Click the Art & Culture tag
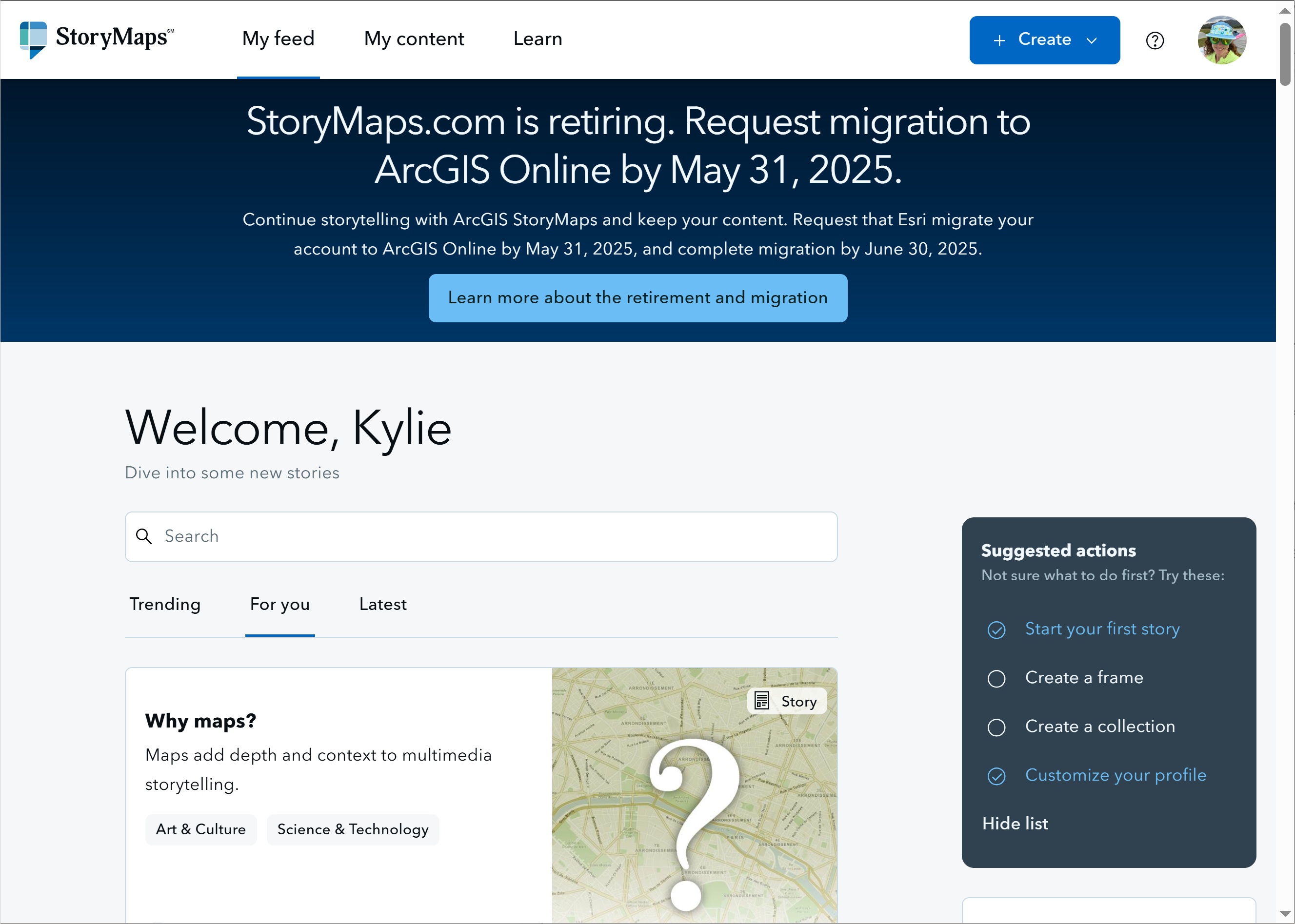This screenshot has width=1295, height=924. [x=201, y=829]
